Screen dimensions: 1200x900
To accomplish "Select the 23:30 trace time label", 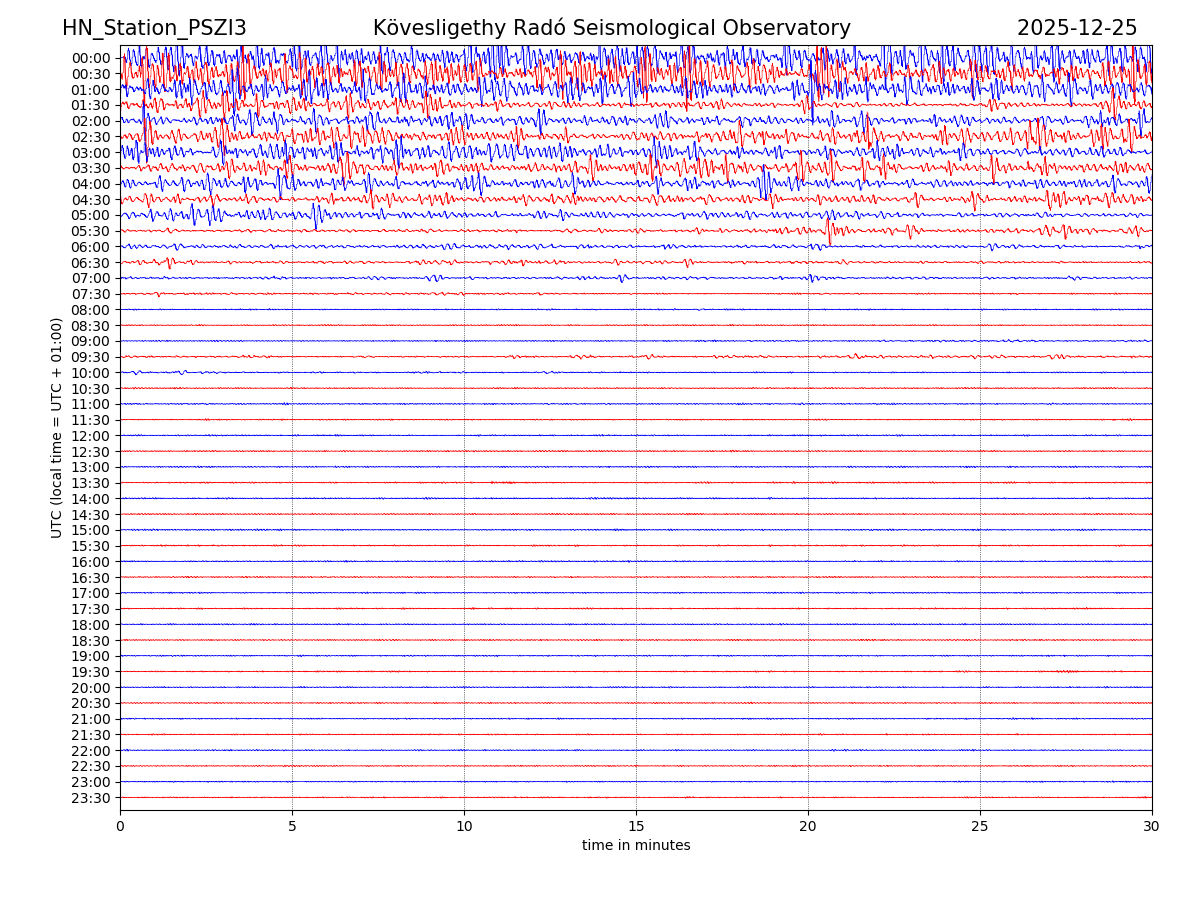I will (x=91, y=798).
